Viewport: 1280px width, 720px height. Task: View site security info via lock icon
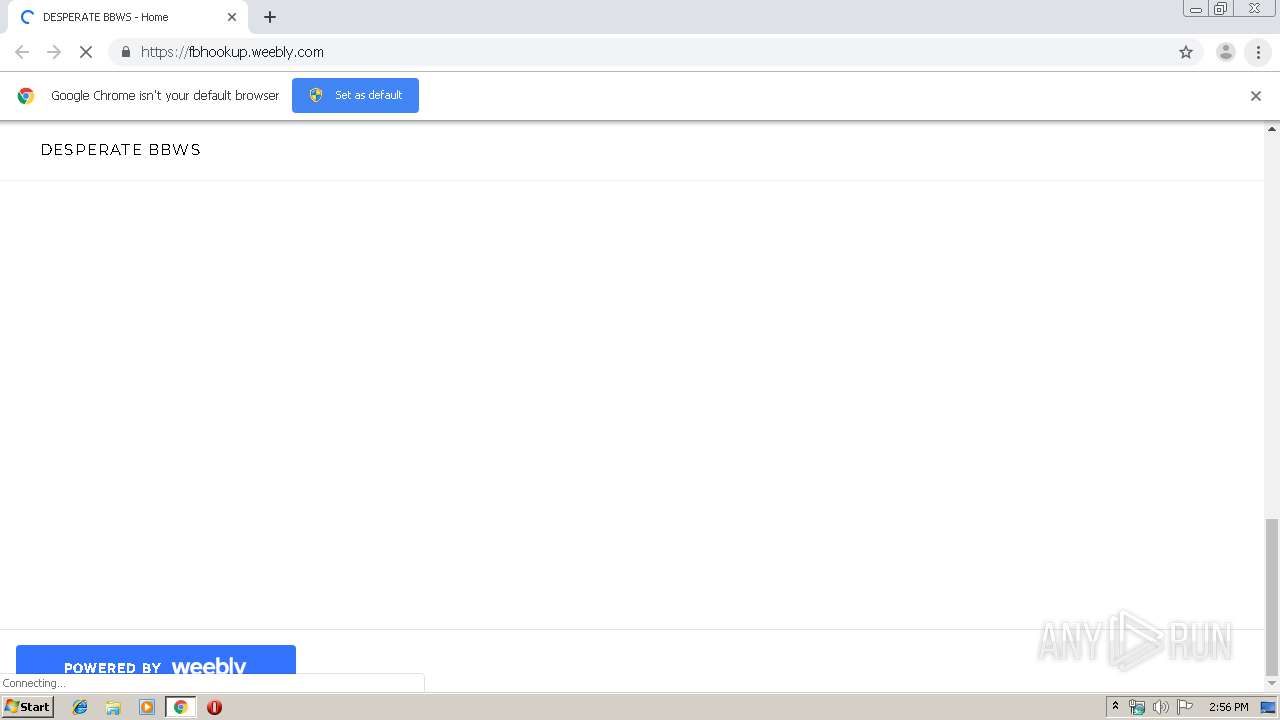point(125,52)
